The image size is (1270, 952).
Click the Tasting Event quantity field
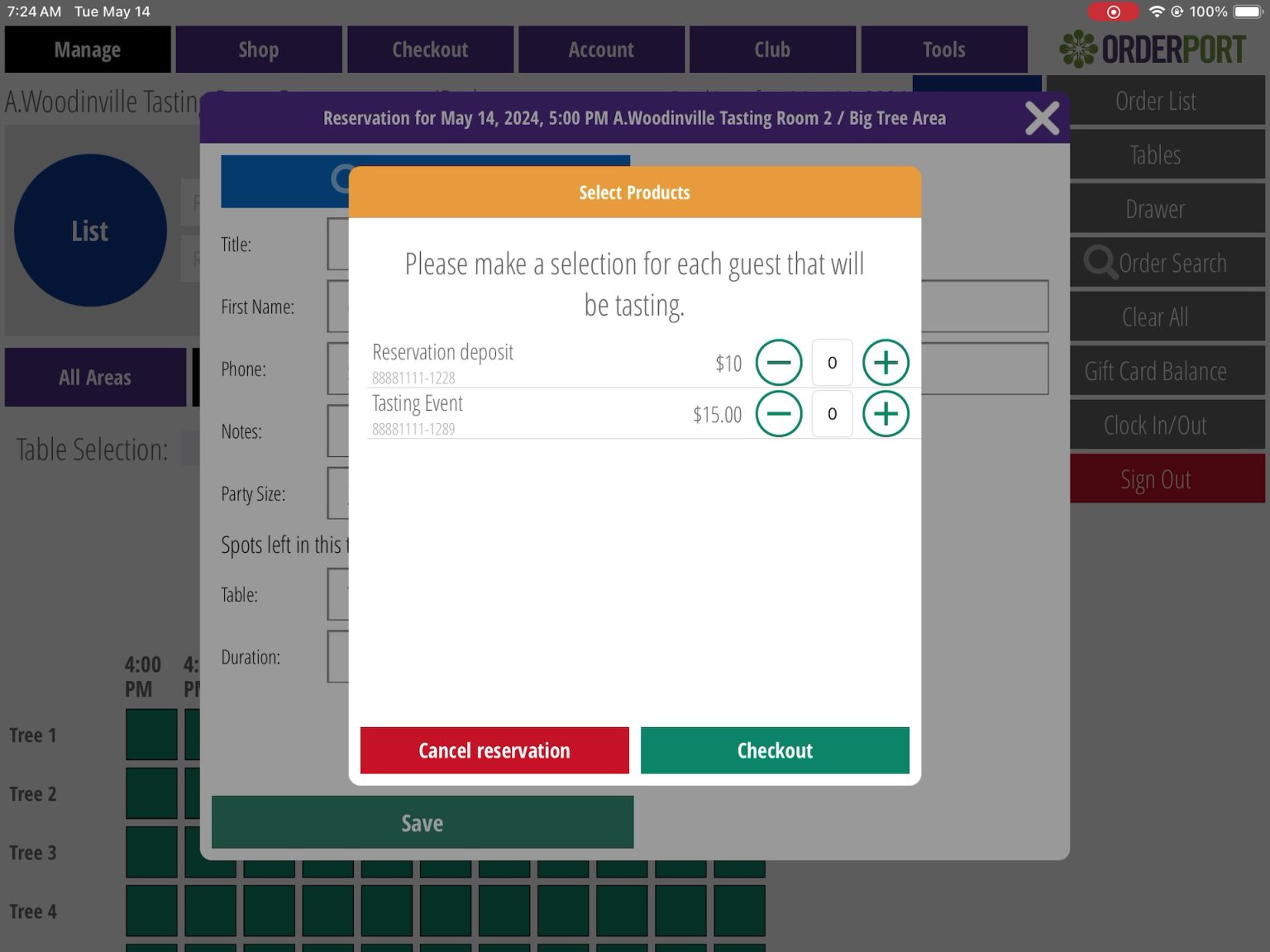[832, 414]
